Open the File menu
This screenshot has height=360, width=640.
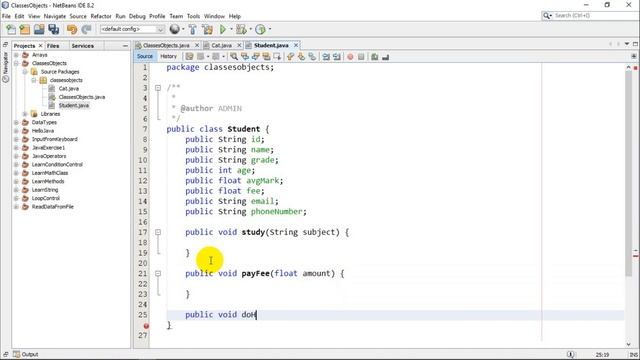[6, 16]
